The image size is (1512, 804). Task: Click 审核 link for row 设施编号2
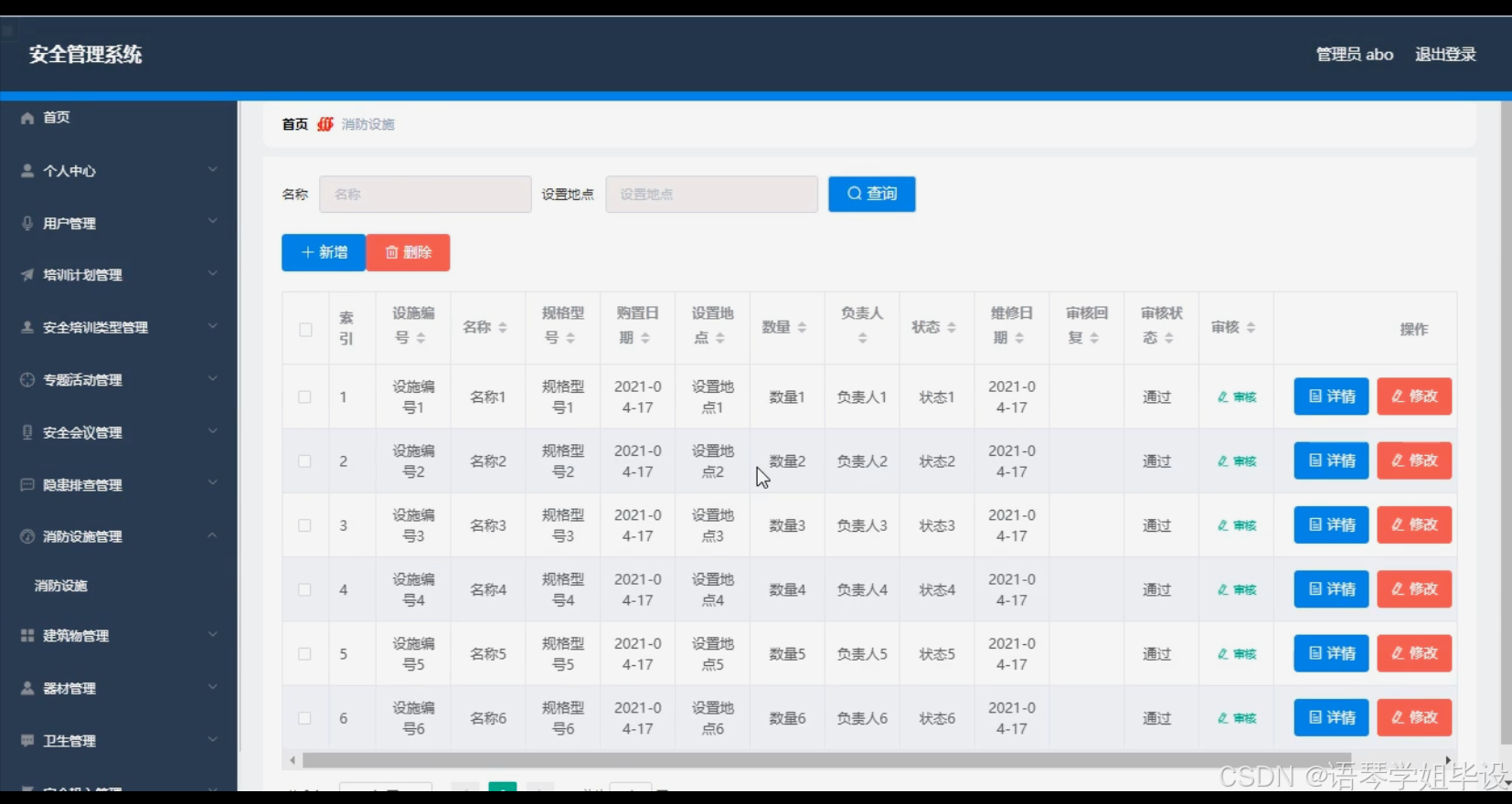tap(1237, 461)
